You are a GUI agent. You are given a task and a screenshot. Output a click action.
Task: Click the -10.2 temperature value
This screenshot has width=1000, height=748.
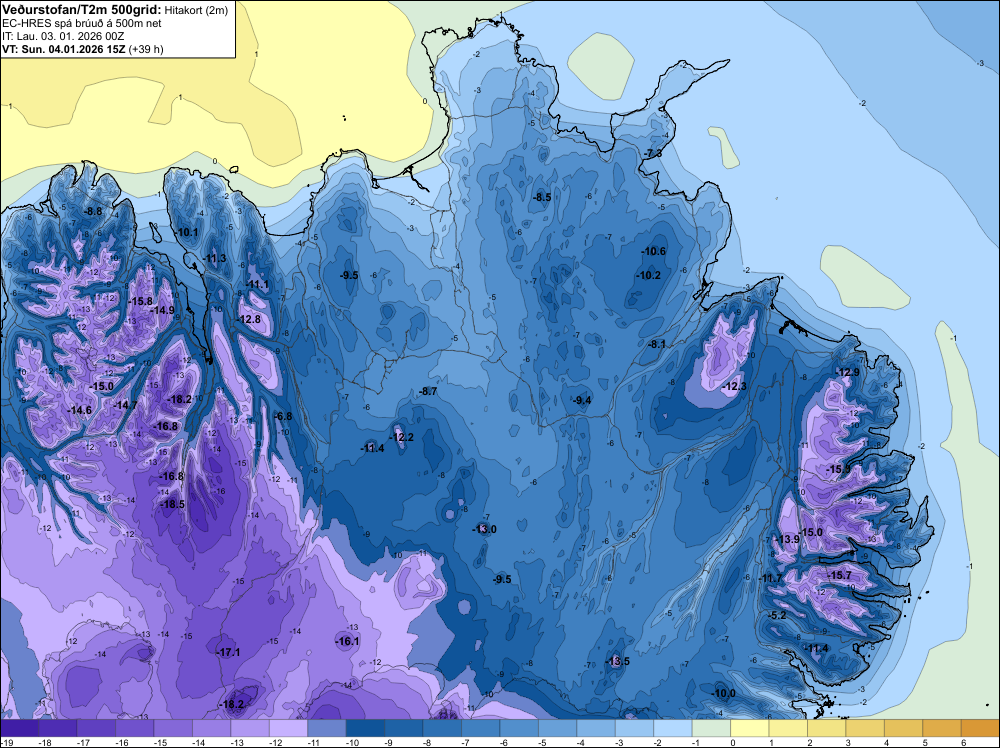point(649,275)
